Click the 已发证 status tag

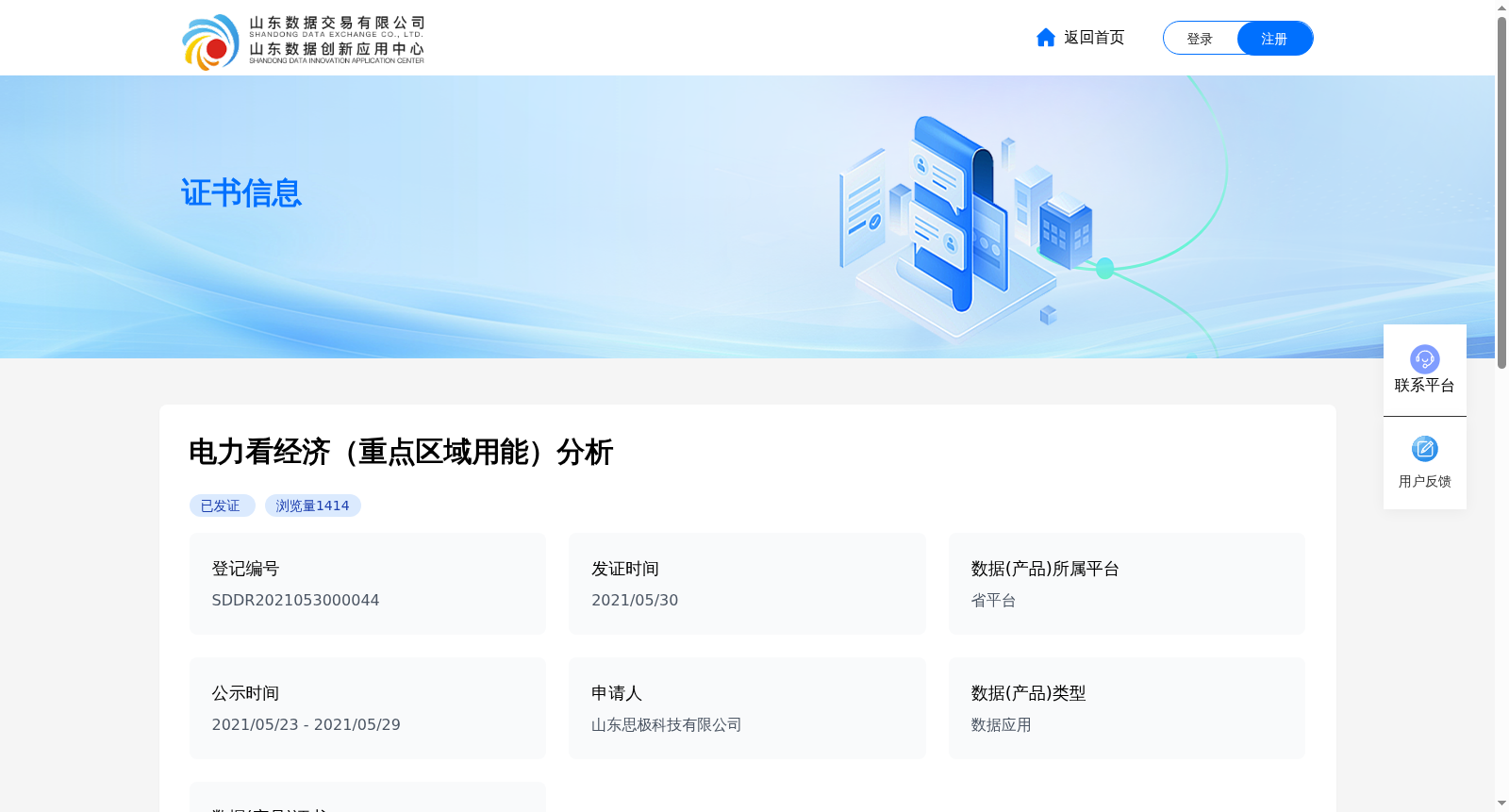click(222, 505)
